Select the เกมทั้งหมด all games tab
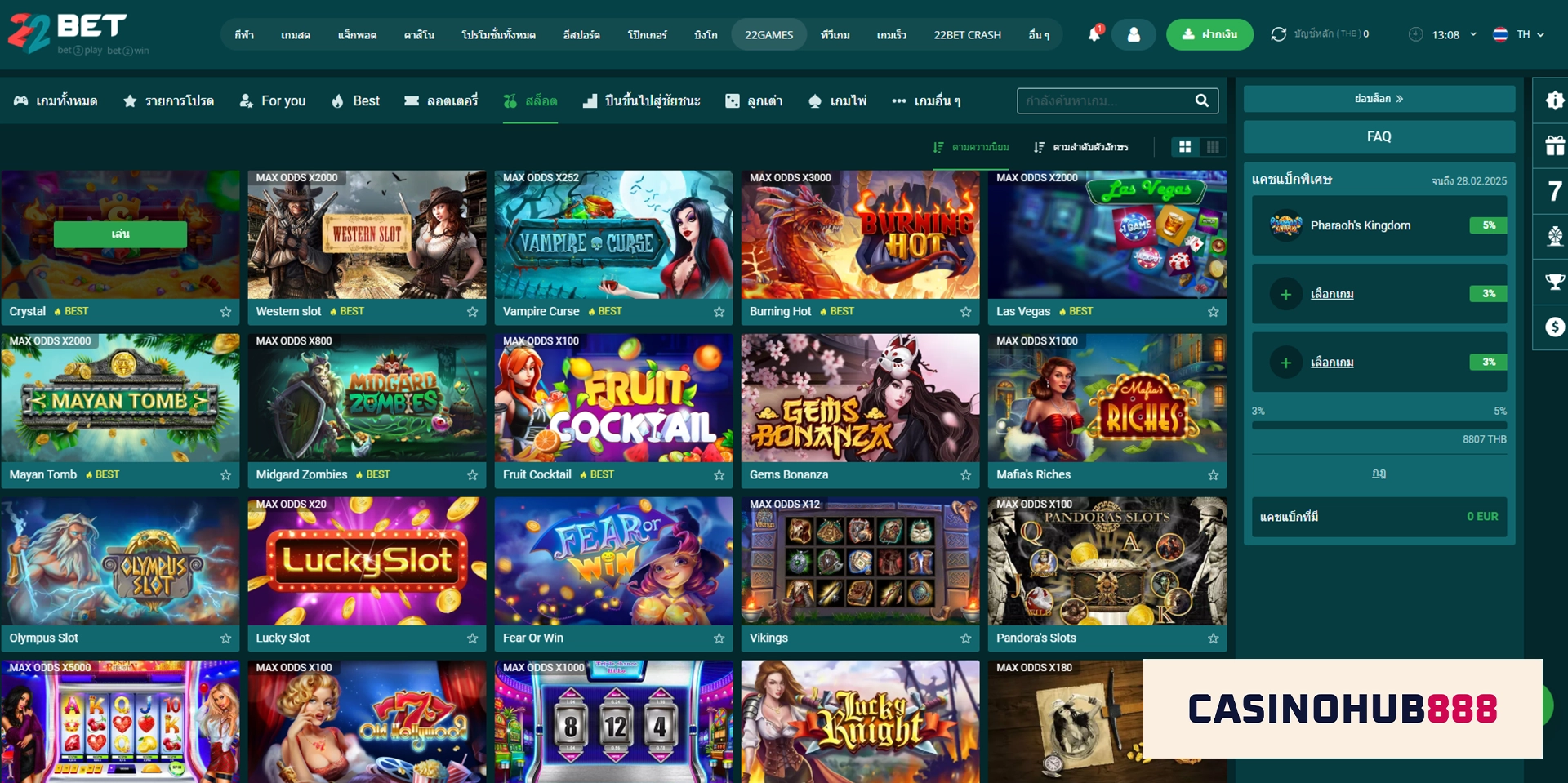This screenshot has width=1568, height=783. pyautogui.click(x=56, y=100)
